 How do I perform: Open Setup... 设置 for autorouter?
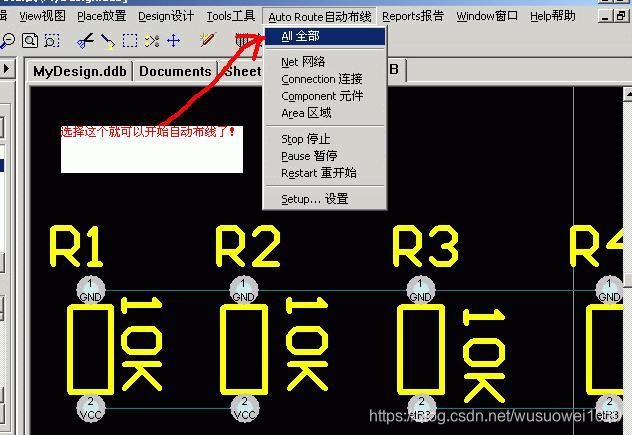click(325, 199)
